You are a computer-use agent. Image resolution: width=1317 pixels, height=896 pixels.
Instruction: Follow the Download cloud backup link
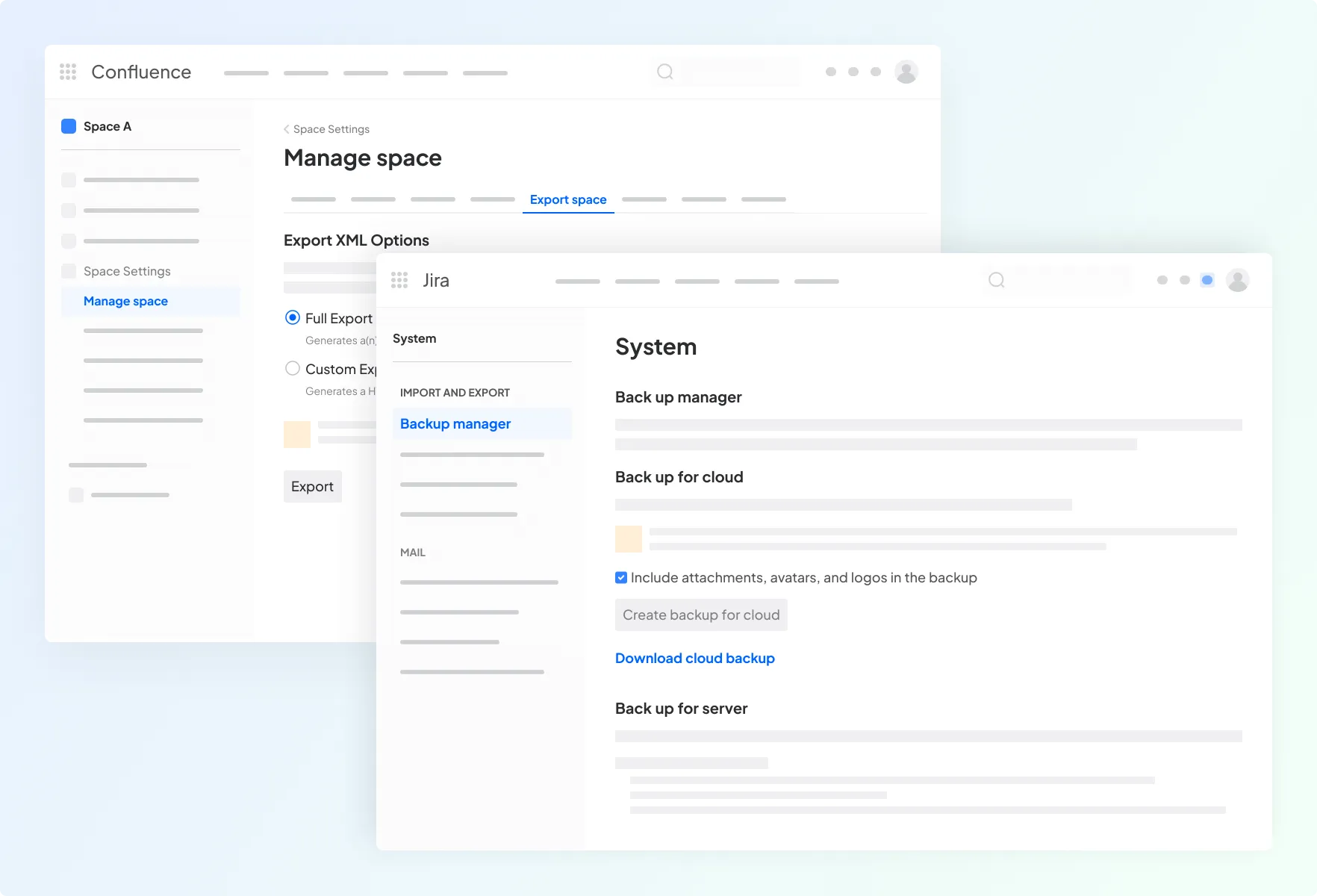point(694,658)
